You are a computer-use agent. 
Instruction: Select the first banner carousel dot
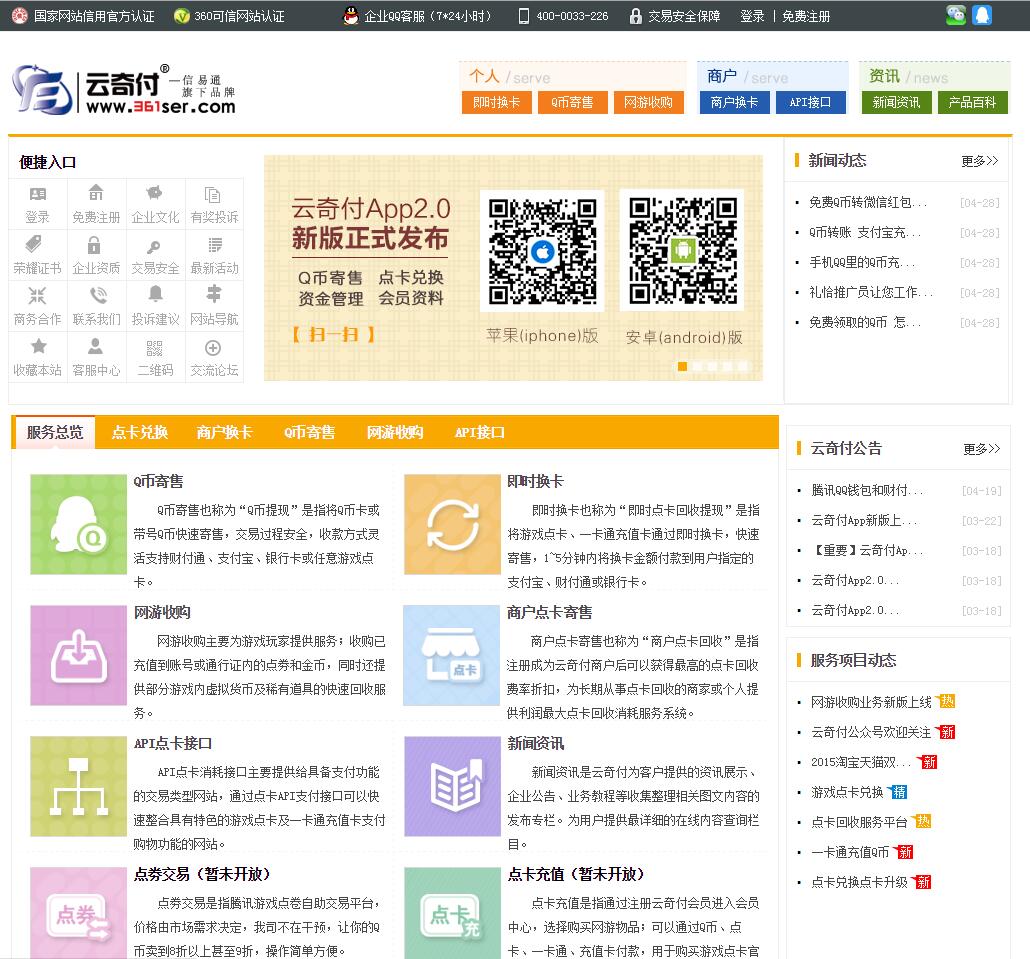click(x=682, y=367)
